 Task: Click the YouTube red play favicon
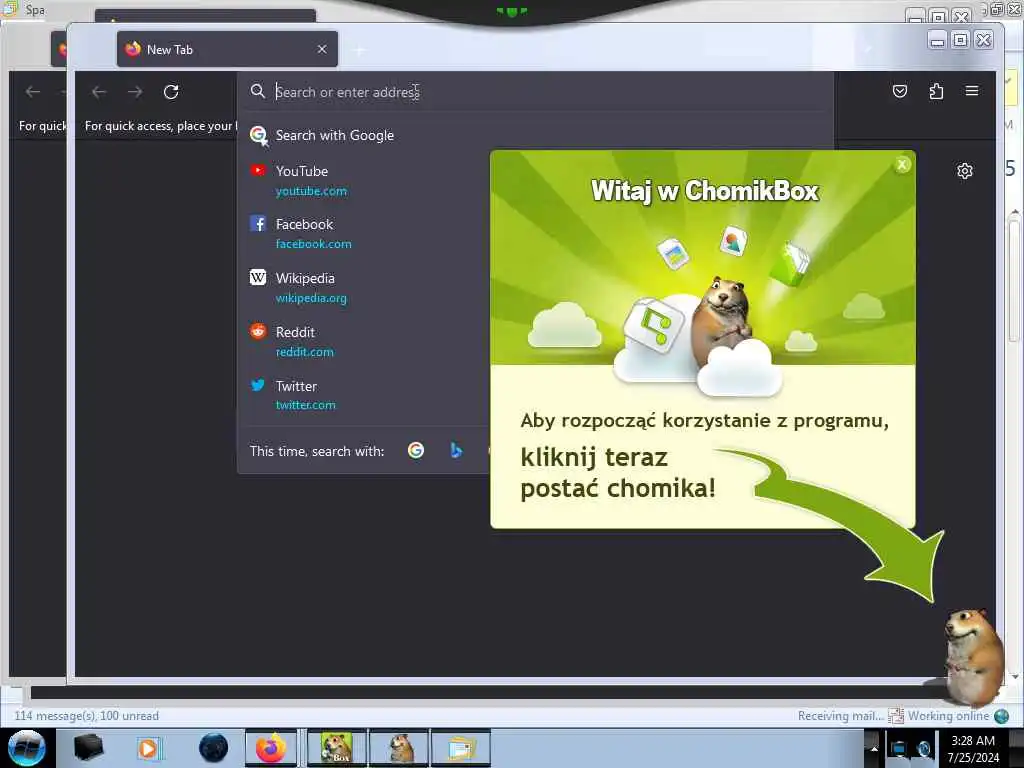[x=258, y=170]
